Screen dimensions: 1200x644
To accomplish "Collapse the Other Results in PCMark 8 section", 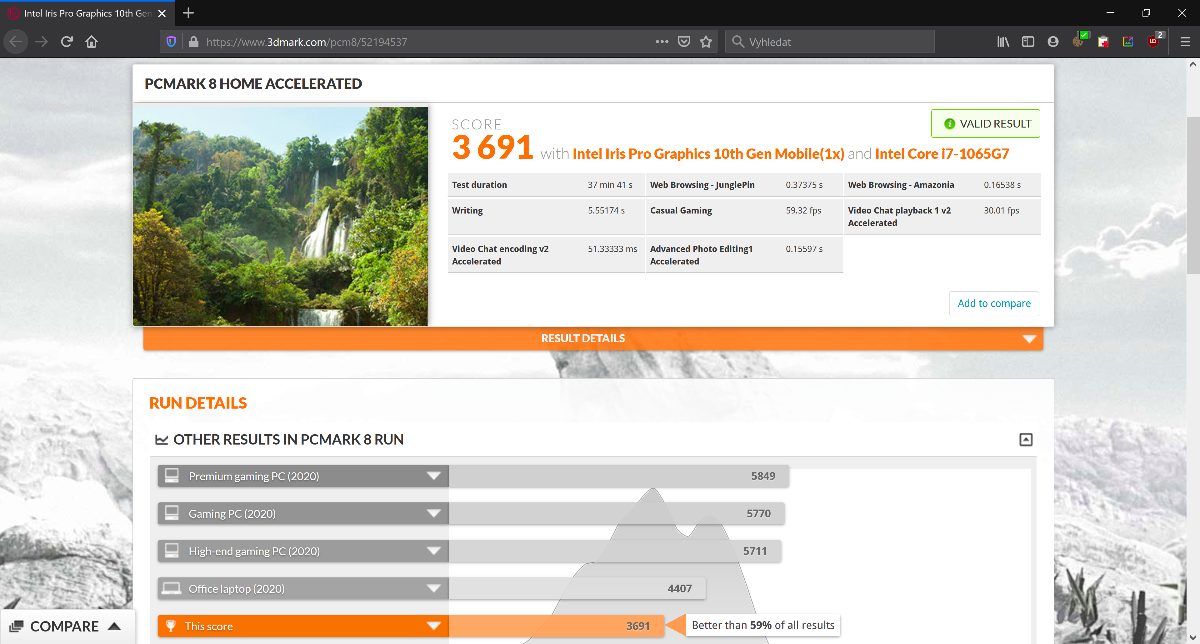I will click(1025, 440).
